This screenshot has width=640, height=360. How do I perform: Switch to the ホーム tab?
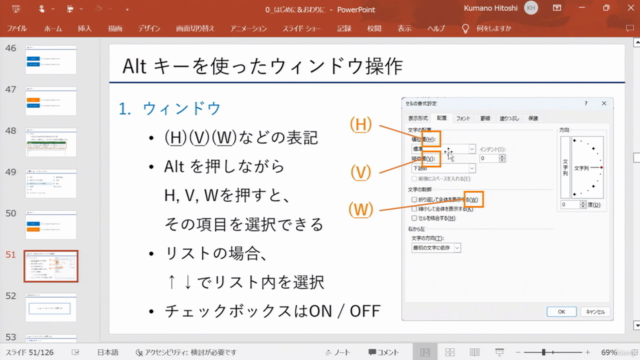(53, 28)
